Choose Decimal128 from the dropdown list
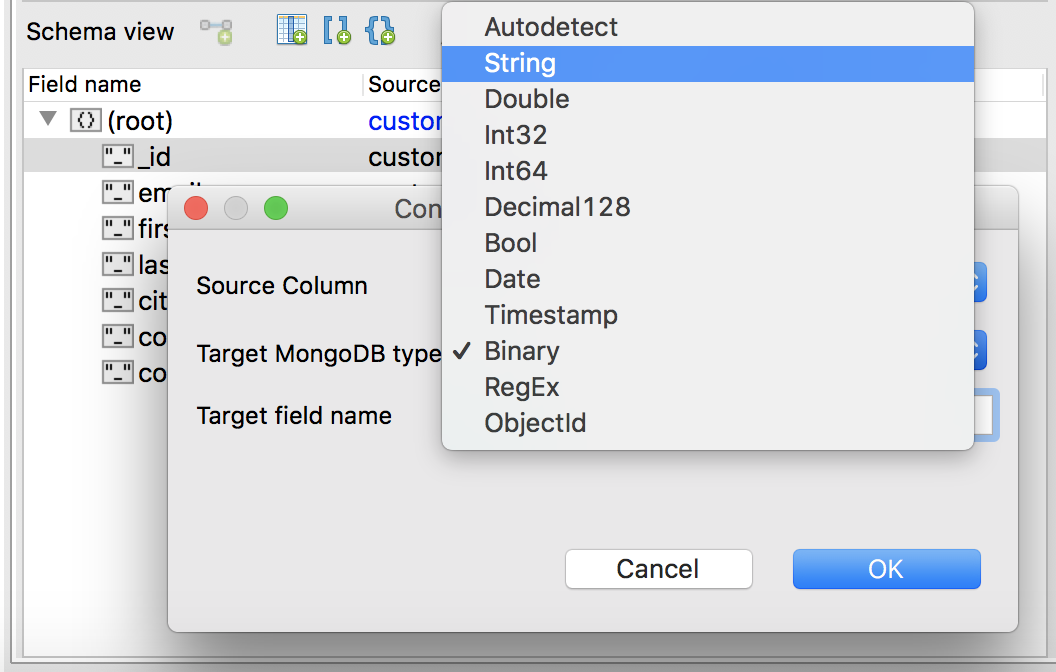 (557, 207)
